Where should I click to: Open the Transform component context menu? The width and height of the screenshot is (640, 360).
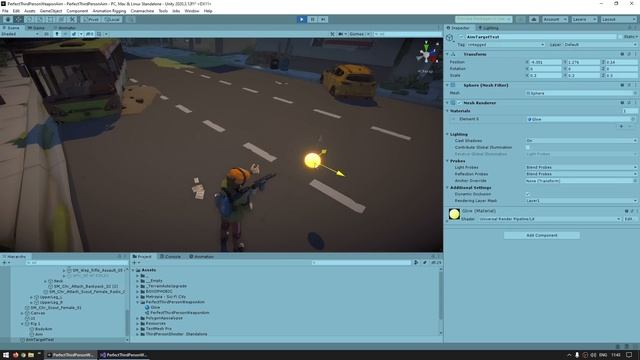click(635, 54)
